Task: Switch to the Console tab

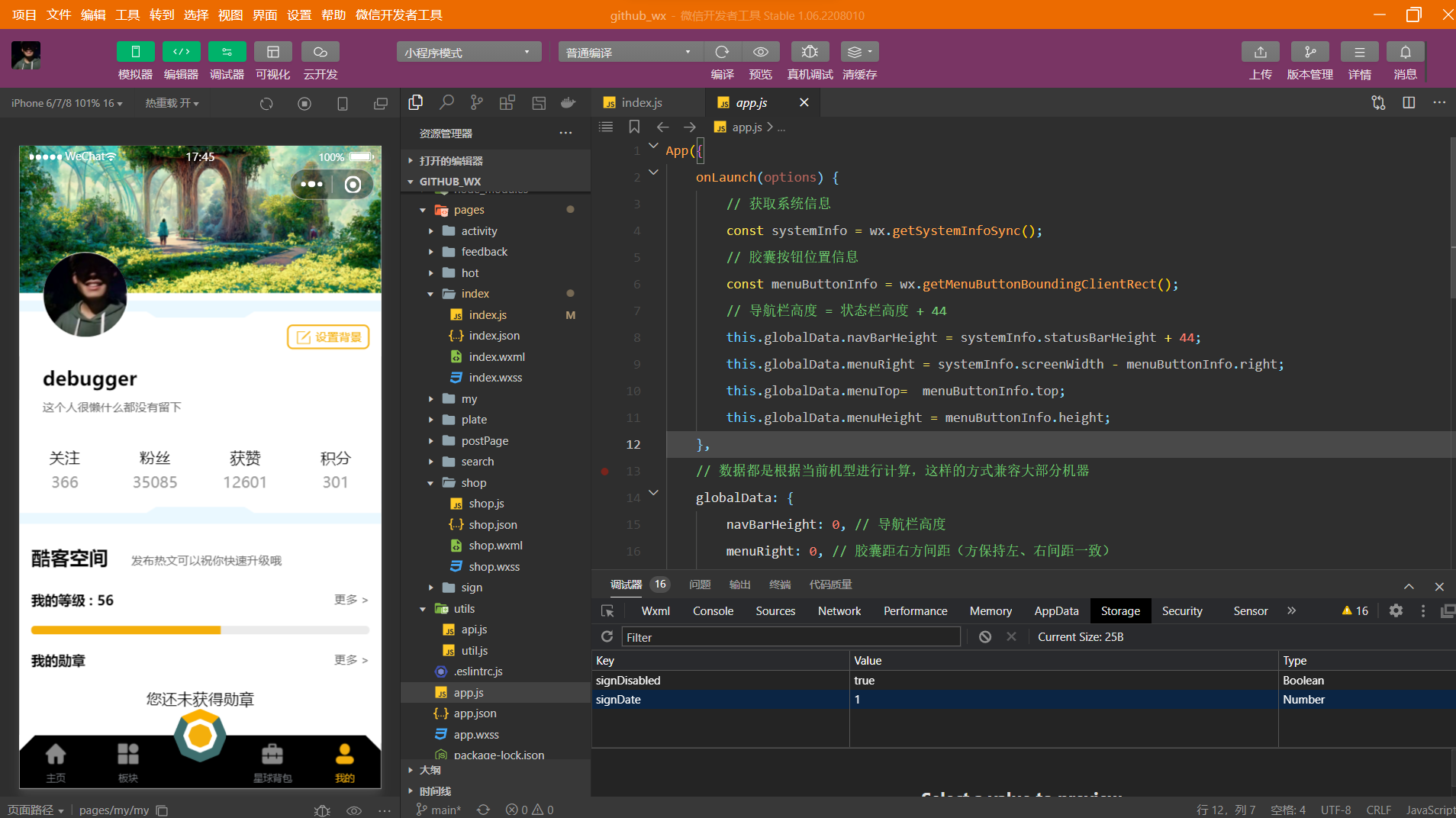Action: click(713, 611)
